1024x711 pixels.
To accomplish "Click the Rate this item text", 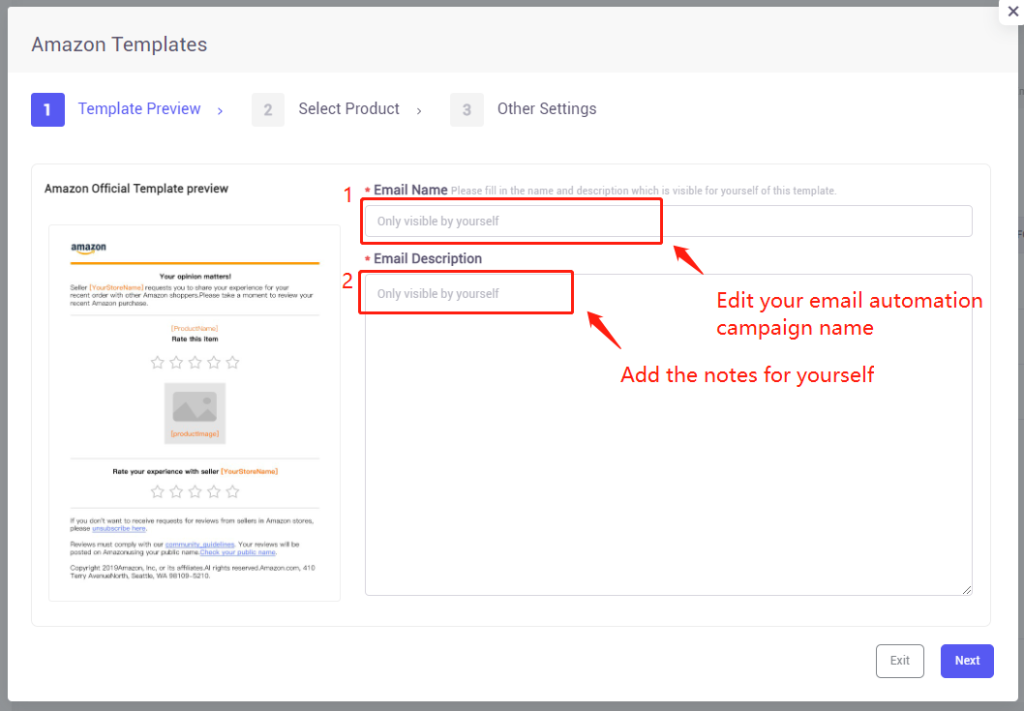I will tap(195, 339).
